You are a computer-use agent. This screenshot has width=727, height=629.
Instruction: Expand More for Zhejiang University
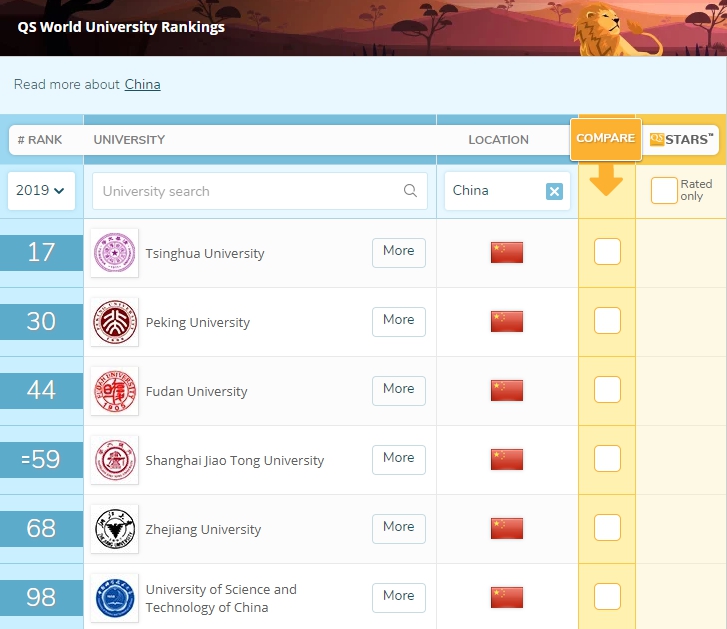(398, 528)
